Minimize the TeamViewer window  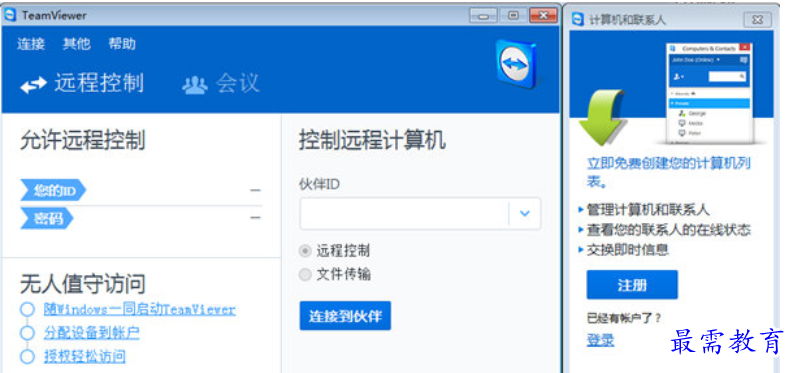(x=483, y=16)
